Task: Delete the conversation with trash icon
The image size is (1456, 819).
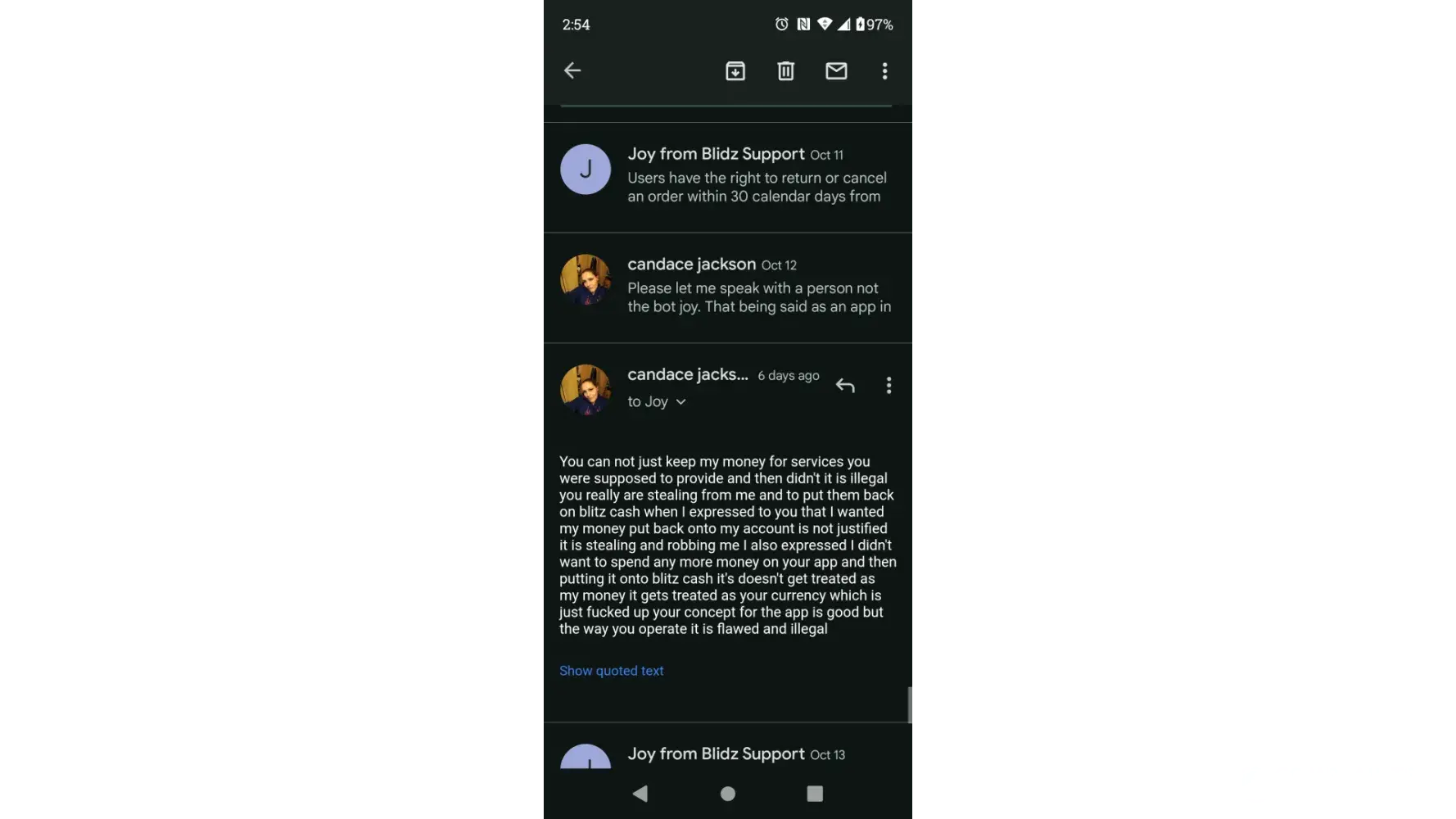Action: tap(785, 71)
